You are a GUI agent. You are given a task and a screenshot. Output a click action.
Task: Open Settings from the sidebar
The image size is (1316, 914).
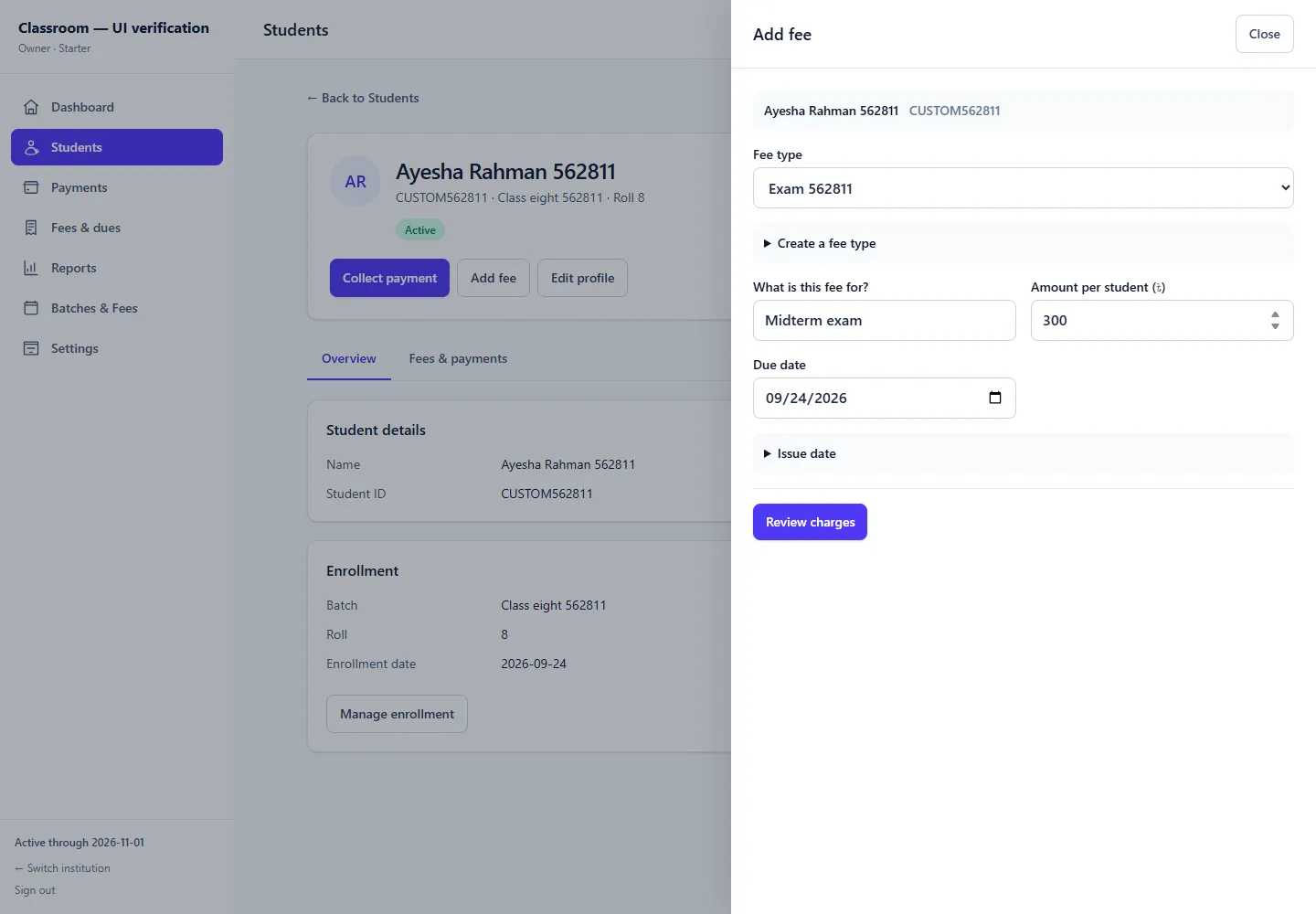point(117,348)
